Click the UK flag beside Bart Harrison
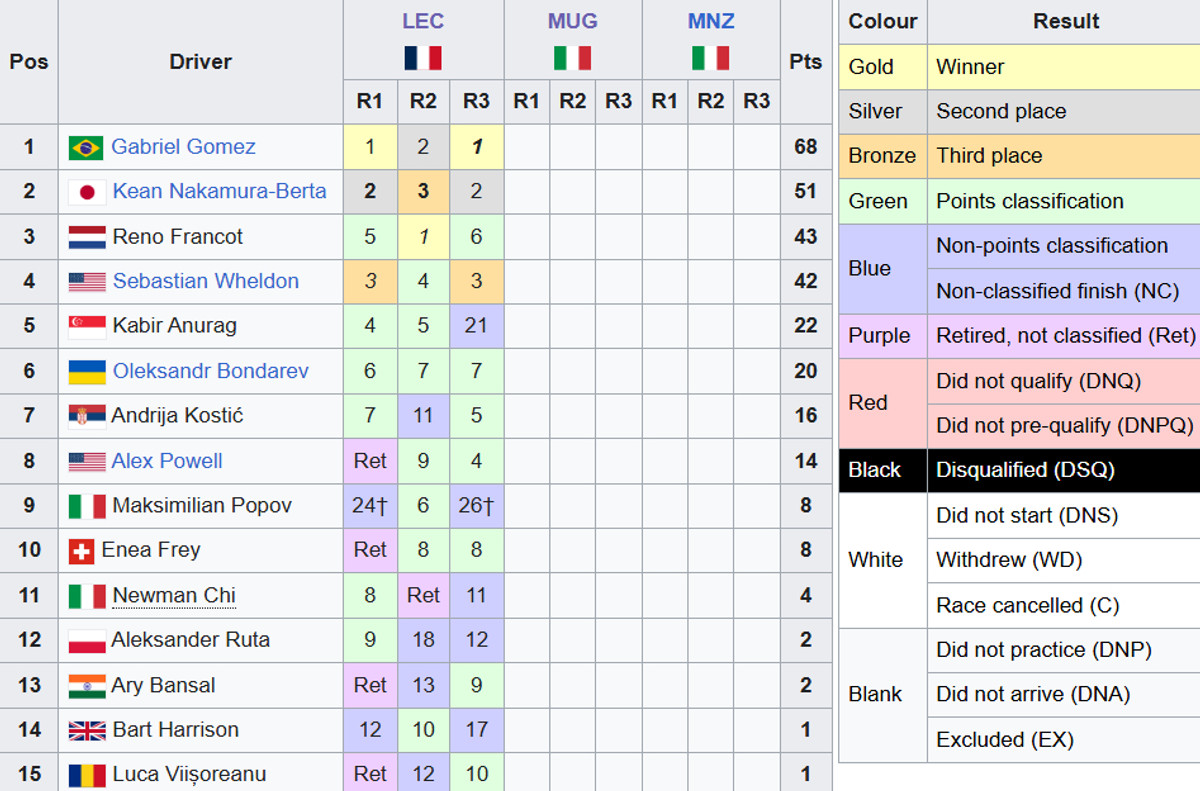This screenshot has height=791, width=1200. [86, 731]
